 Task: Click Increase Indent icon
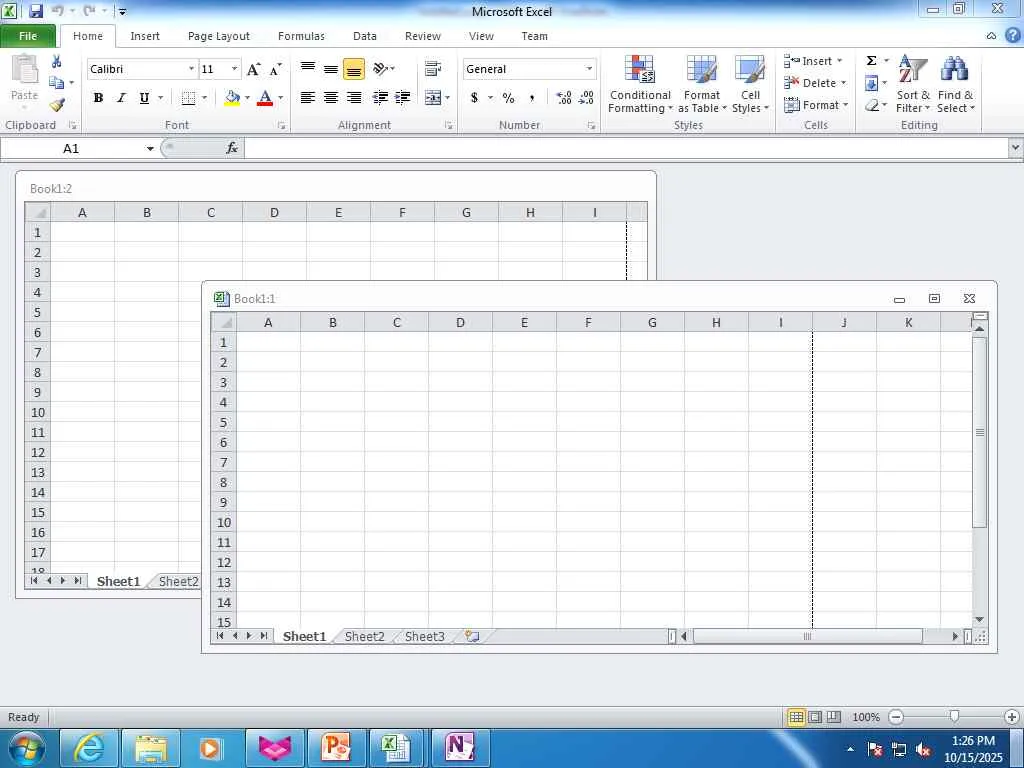(403, 98)
